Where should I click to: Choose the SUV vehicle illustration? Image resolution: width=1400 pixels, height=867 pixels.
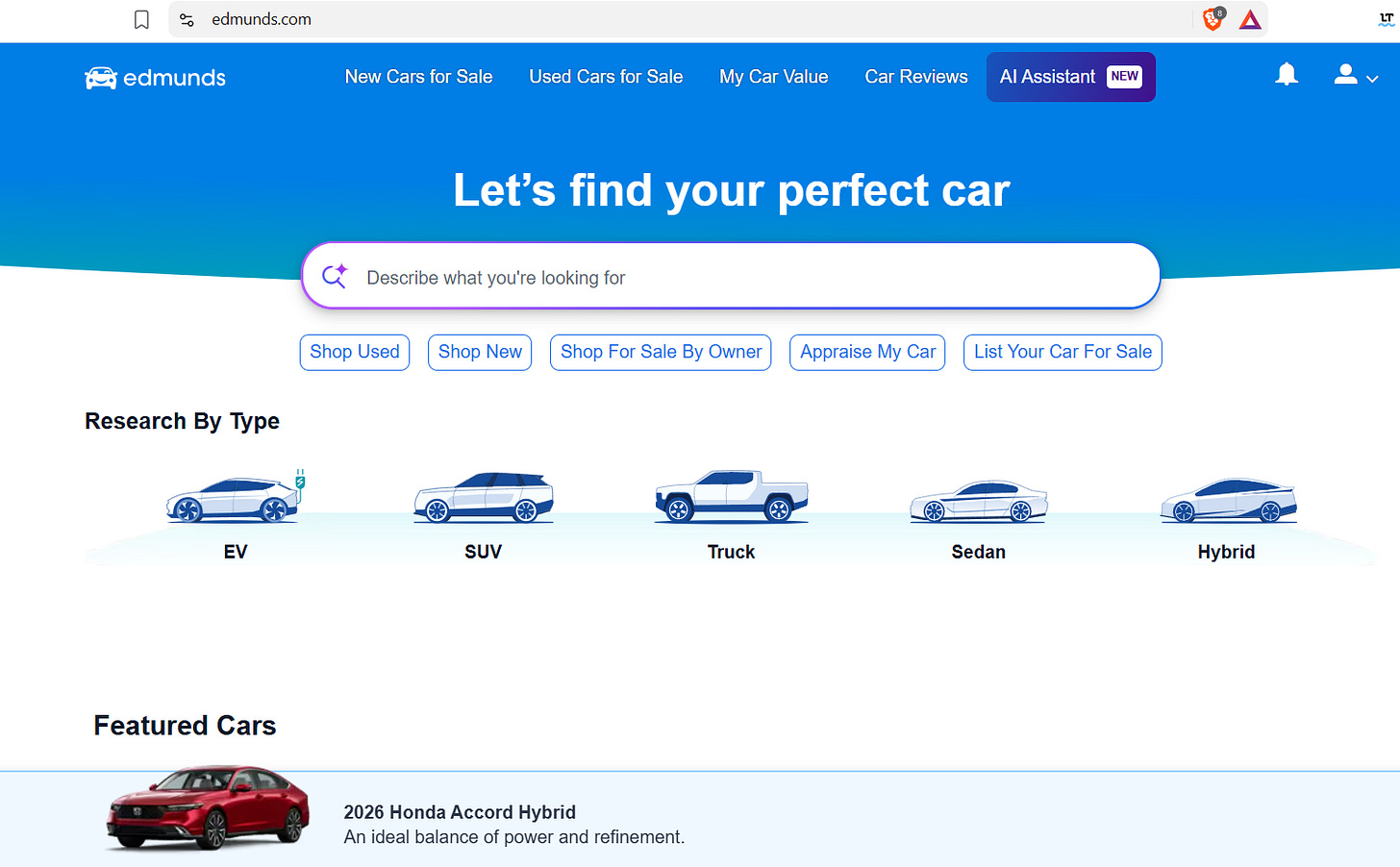(x=484, y=497)
